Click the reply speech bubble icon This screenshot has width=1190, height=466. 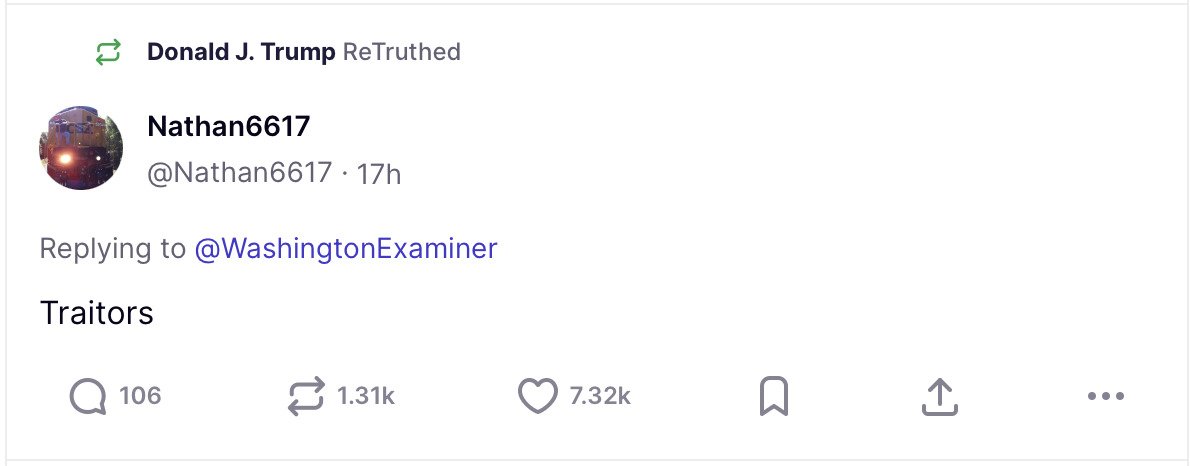[x=88, y=397]
